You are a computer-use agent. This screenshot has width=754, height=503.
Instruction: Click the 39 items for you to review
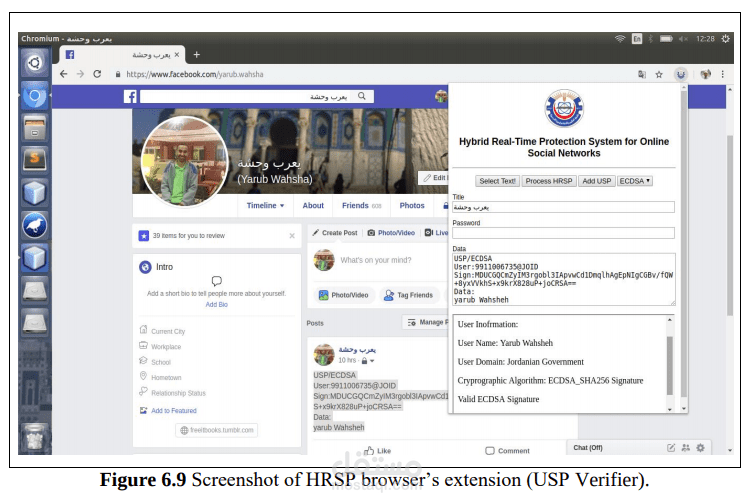pos(188,236)
